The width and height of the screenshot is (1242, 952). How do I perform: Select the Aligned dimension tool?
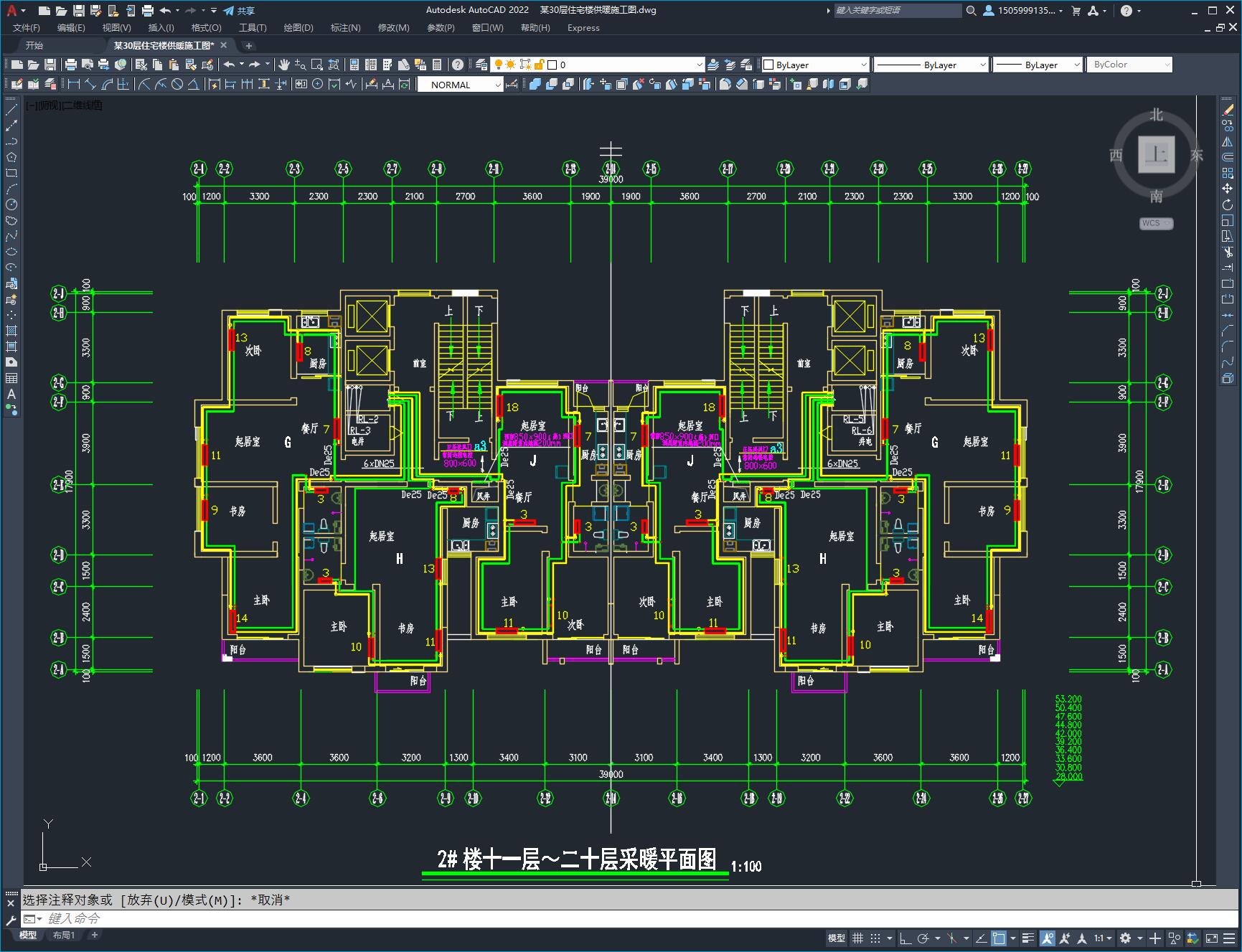[x=90, y=85]
